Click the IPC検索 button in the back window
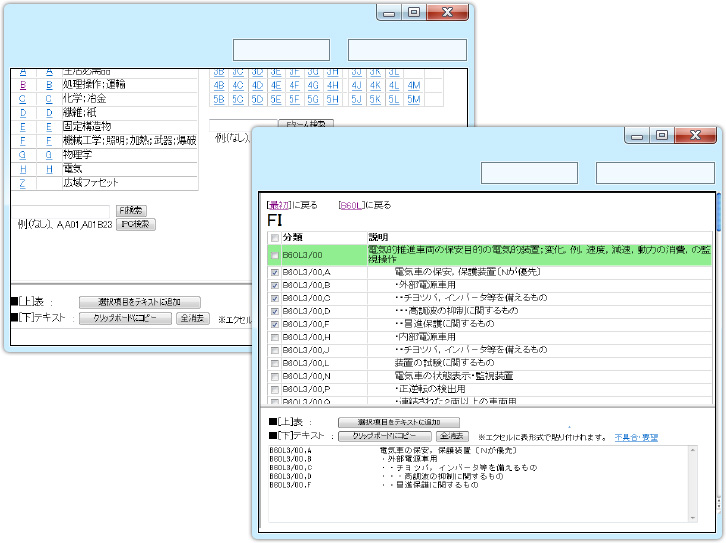This screenshot has width=726, height=543. coord(135,224)
